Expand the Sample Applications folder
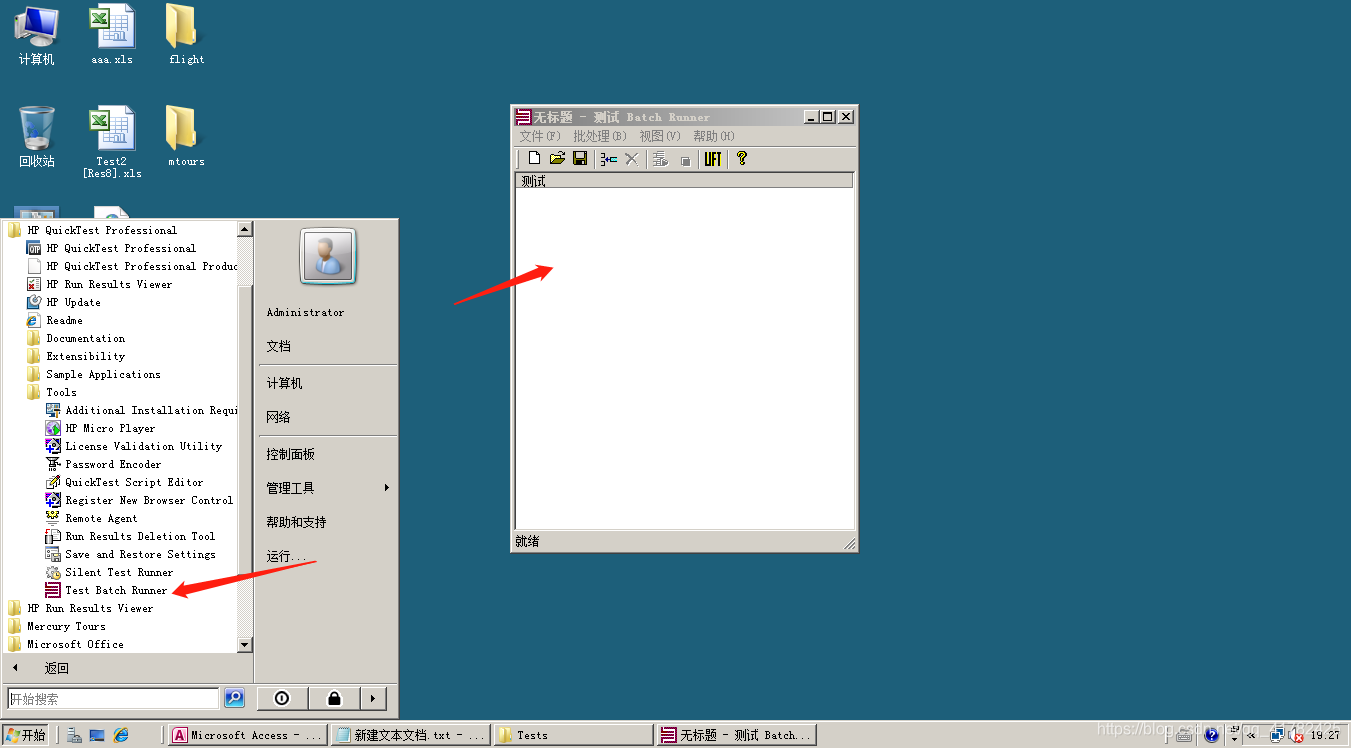 pyautogui.click(x=93, y=374)
